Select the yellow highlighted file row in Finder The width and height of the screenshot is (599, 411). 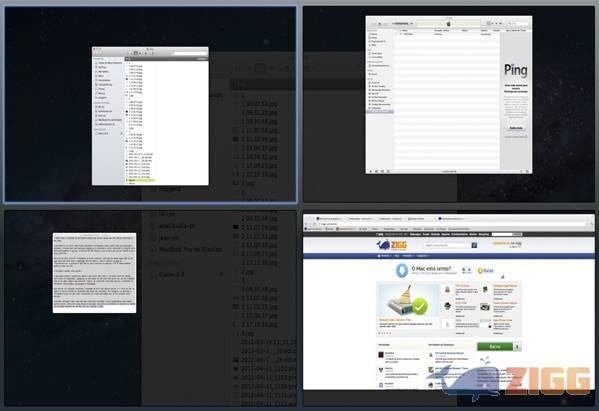[142, 180]
